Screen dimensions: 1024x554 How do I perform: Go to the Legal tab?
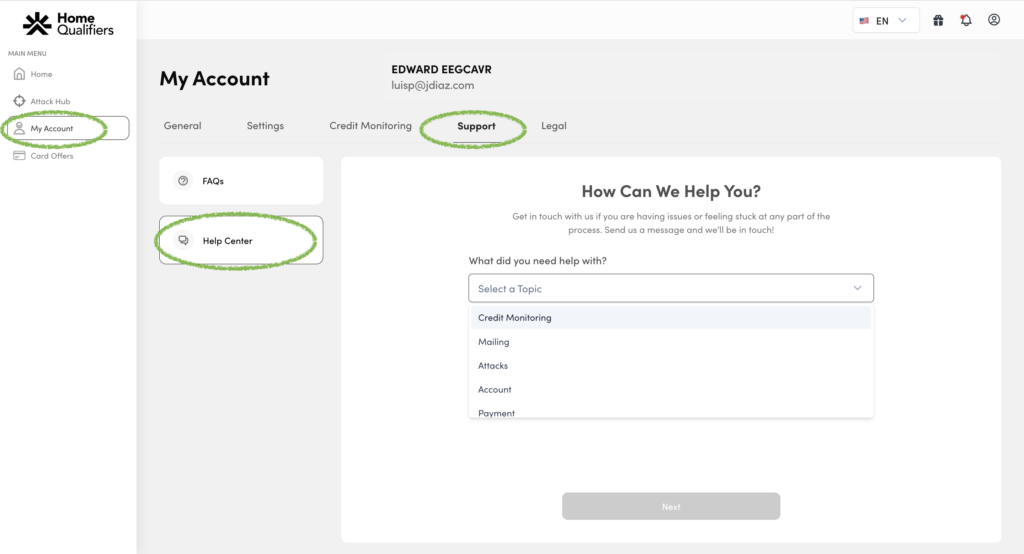554,126
